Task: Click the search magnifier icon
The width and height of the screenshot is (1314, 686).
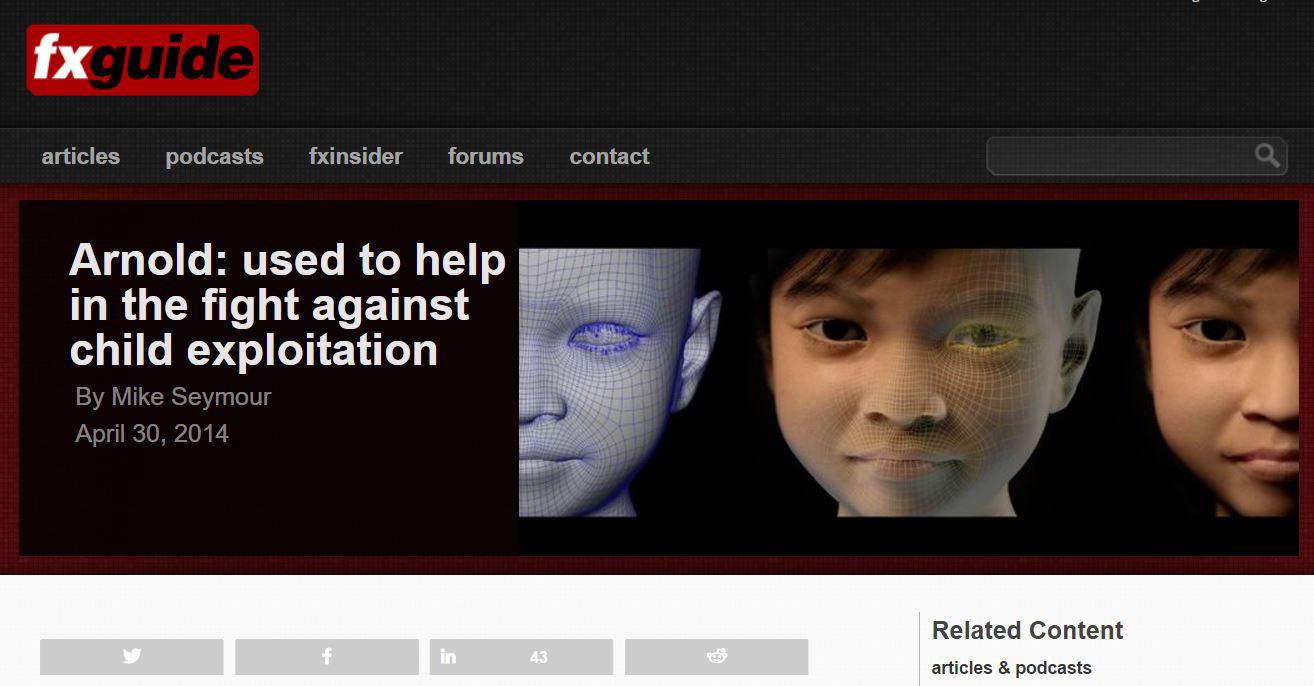Action: tap(1267, 155)
